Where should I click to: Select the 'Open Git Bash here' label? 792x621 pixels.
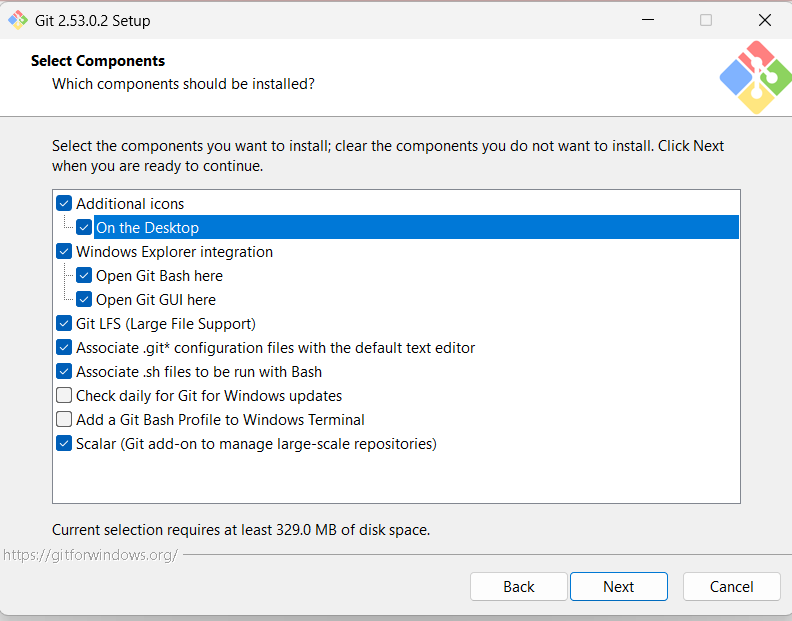(159, 276)
